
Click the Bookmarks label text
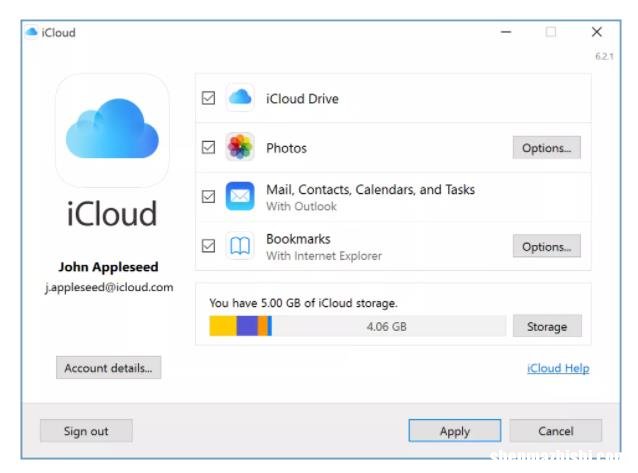(298, 239)
